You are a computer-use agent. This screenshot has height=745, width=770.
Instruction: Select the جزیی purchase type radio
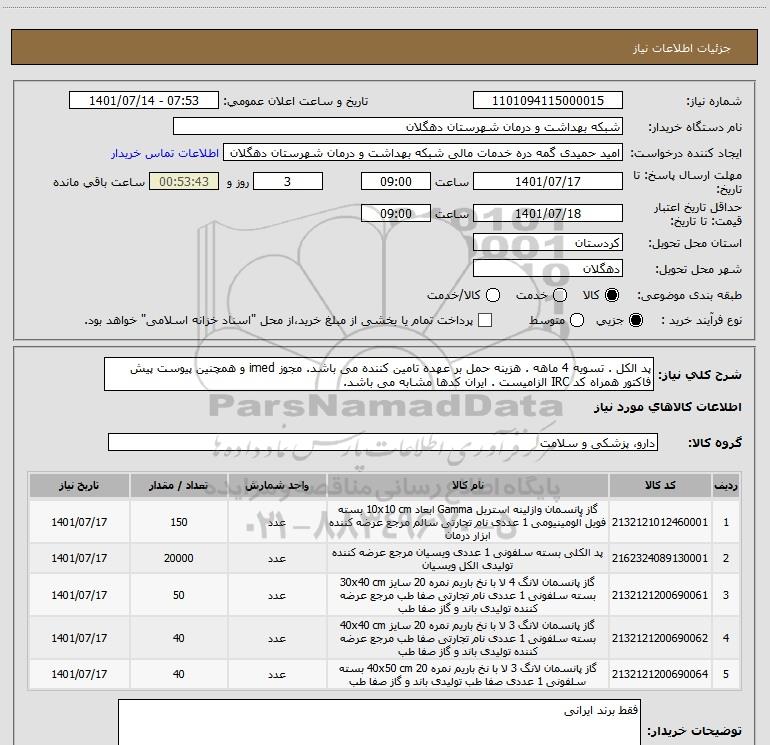coord(635,320)
